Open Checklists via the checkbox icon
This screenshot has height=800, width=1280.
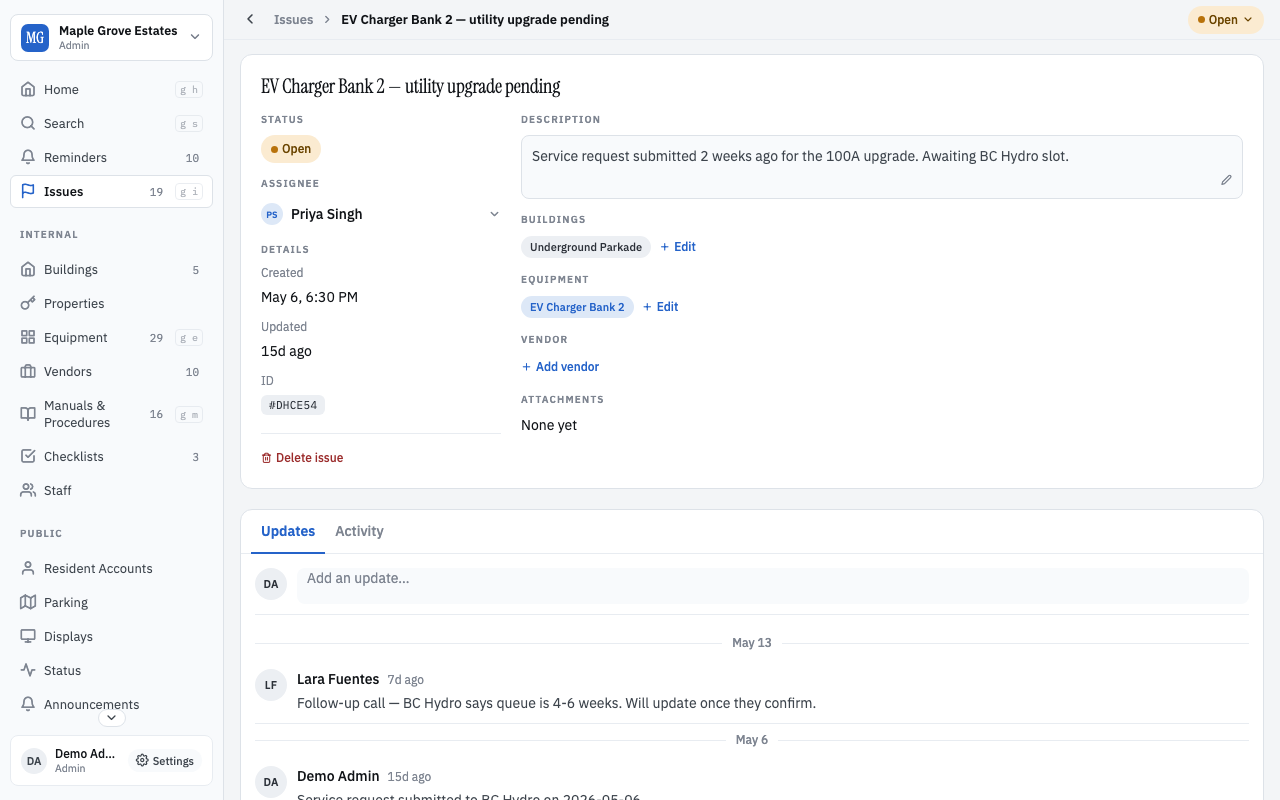28,456
